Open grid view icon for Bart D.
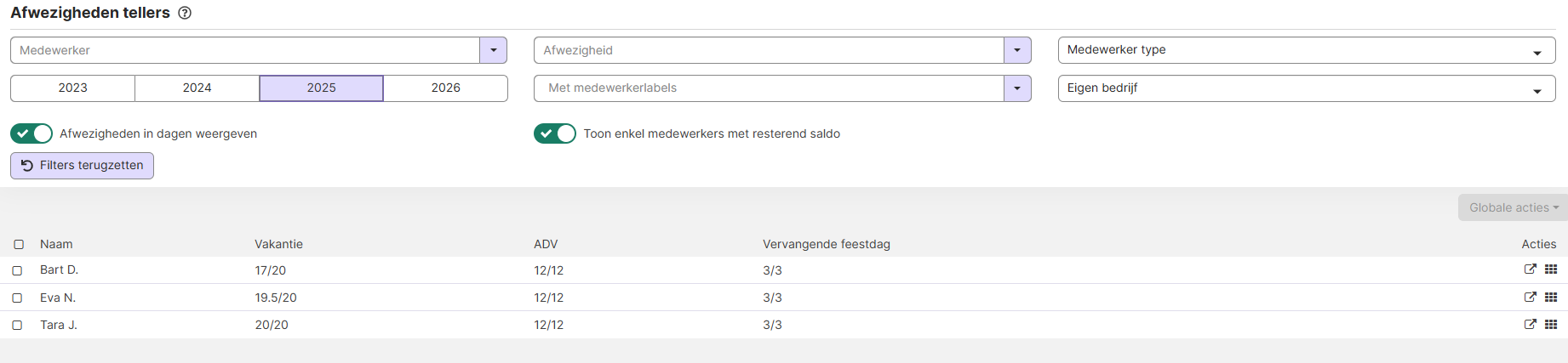1568x363 pixels. click(1551, 269)
